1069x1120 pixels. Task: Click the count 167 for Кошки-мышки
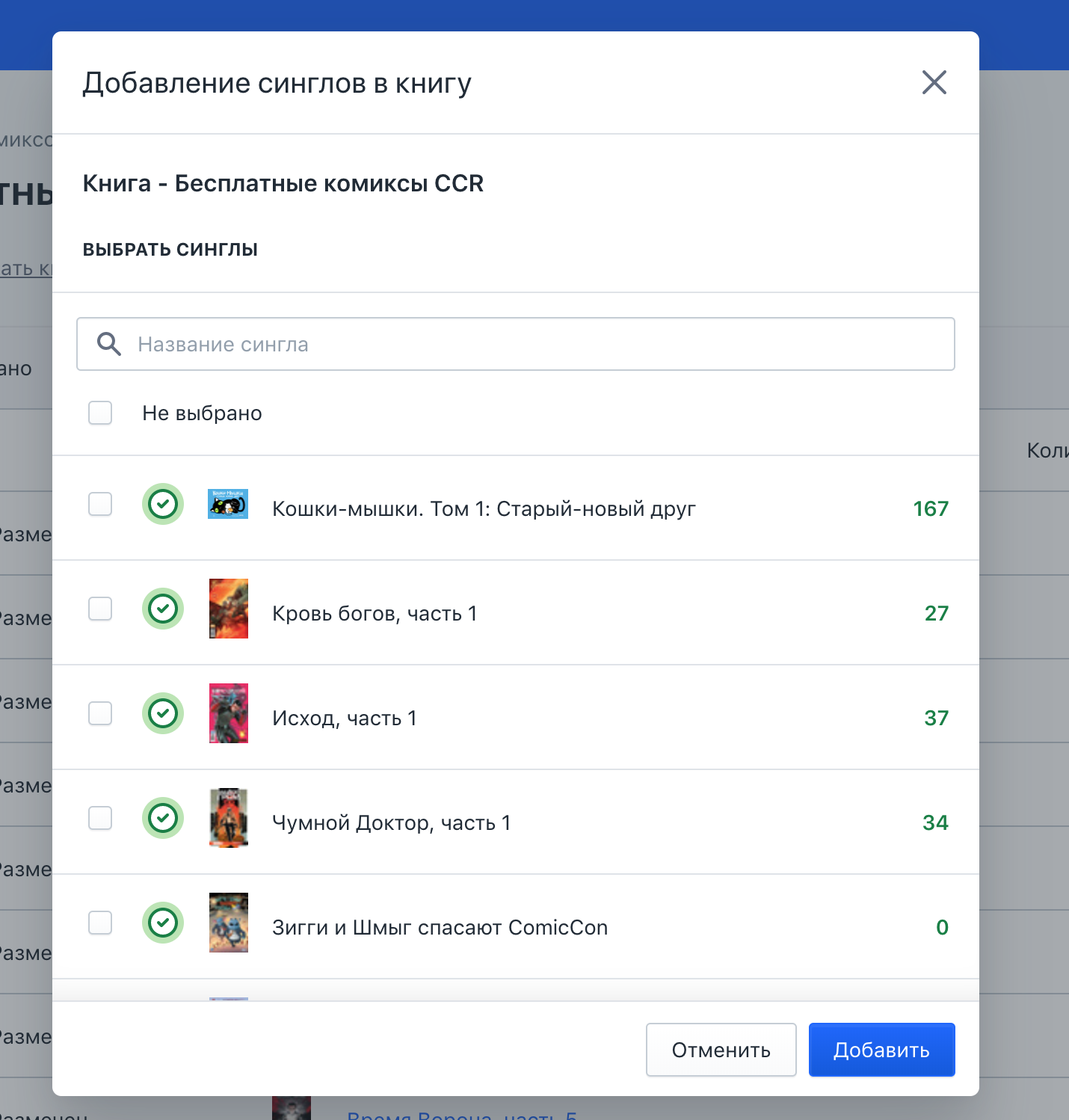(x=931, y=509)
